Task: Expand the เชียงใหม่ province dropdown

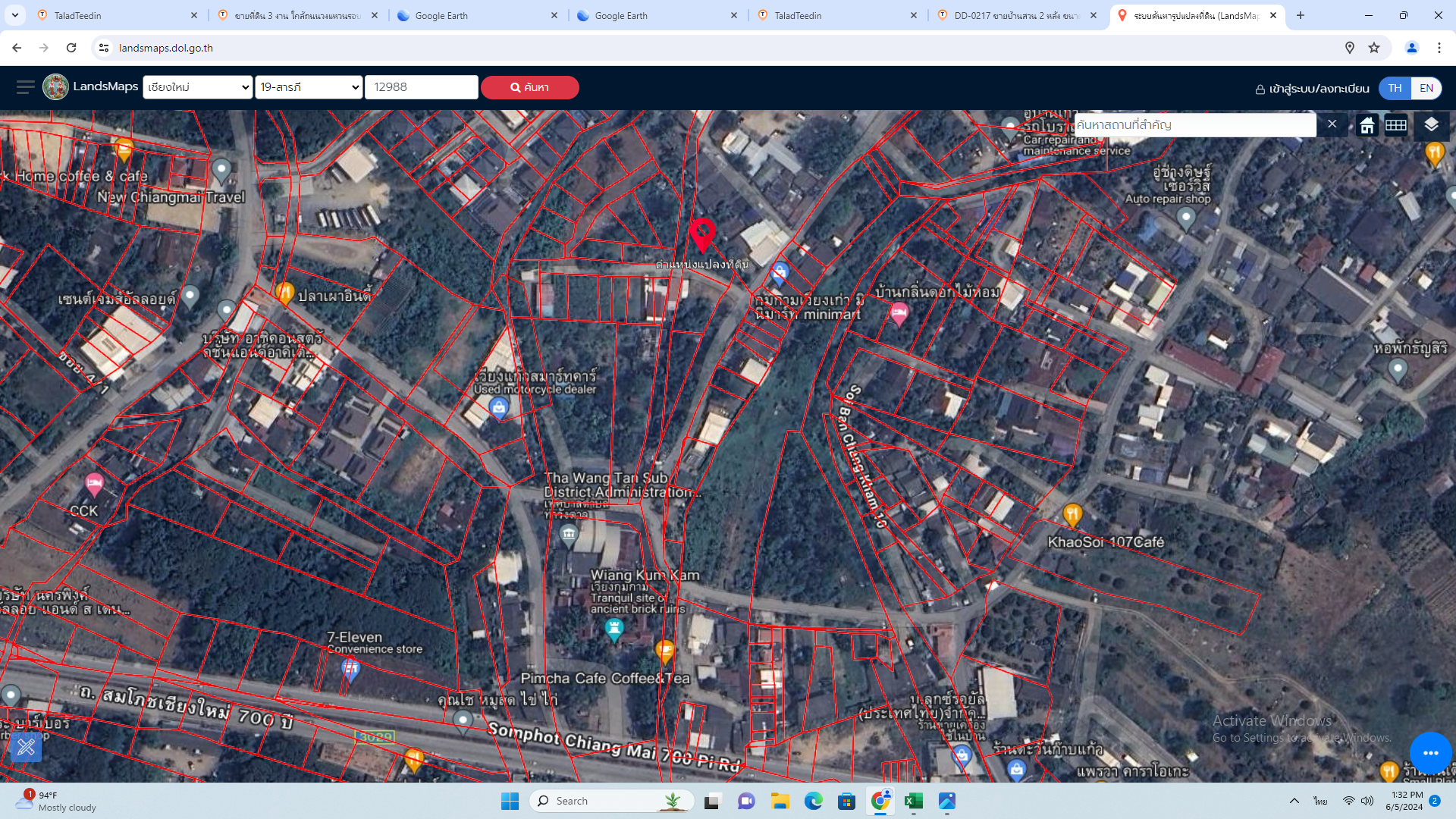Action: coord(198,87)
